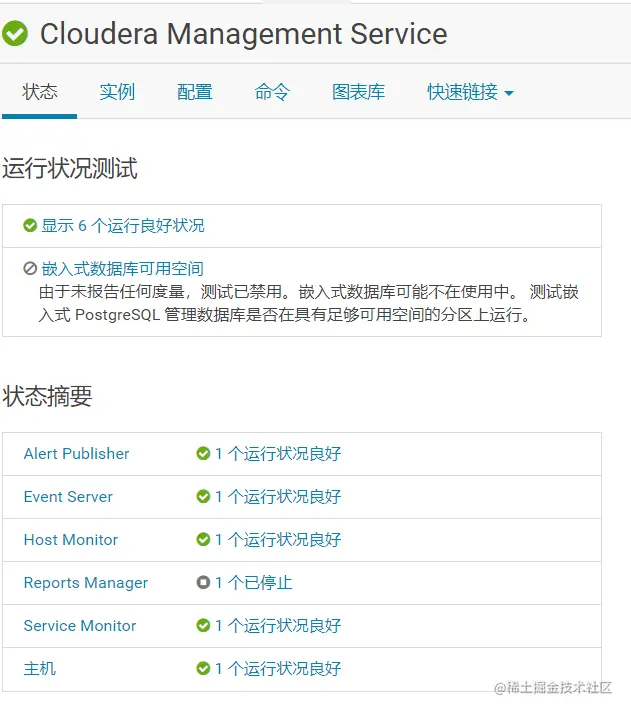Click Event Server's 1 个运行状况良好 status text
The image size is (631, 714).
pos(278,496)
